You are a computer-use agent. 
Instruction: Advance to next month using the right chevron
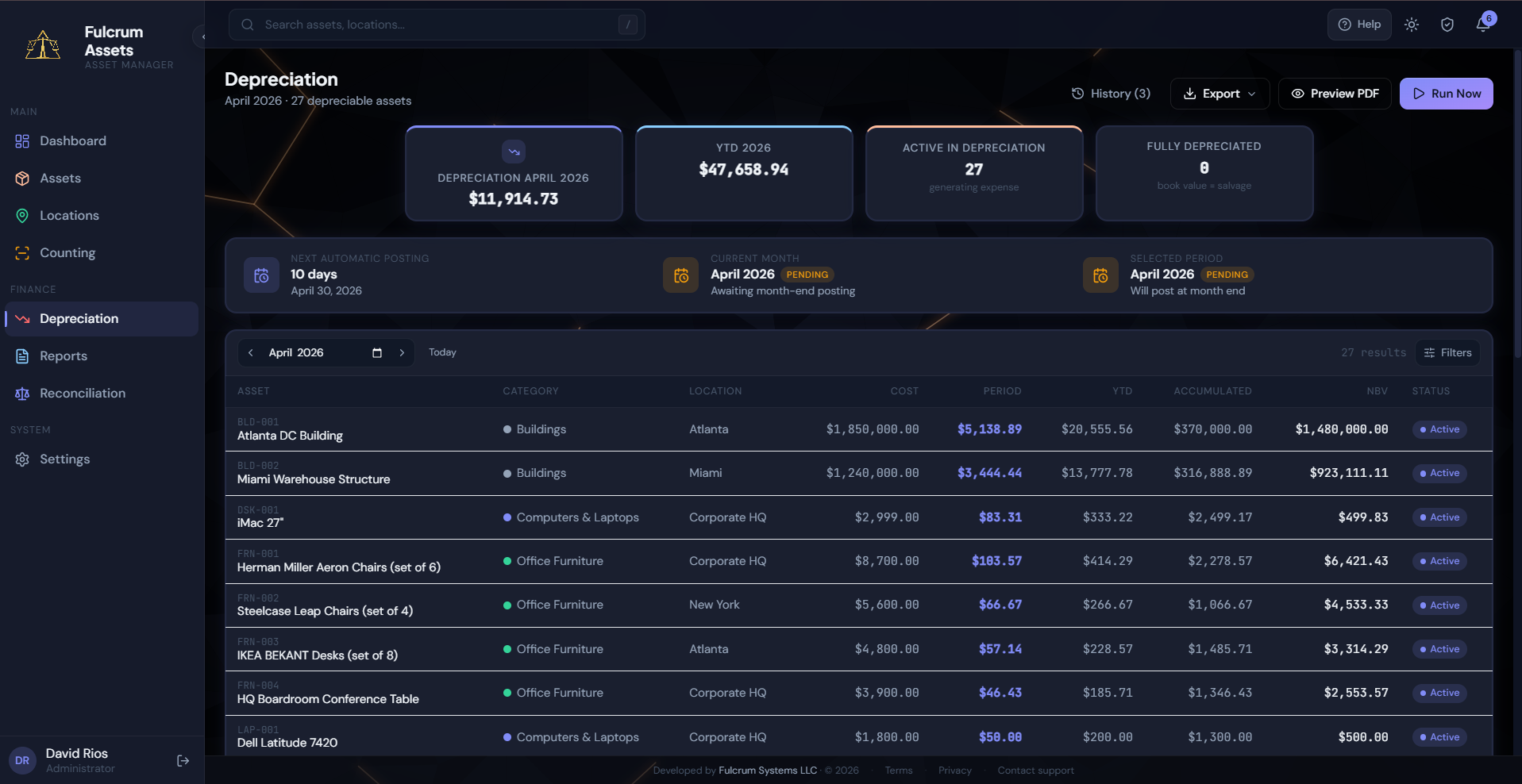click(402, 352)
